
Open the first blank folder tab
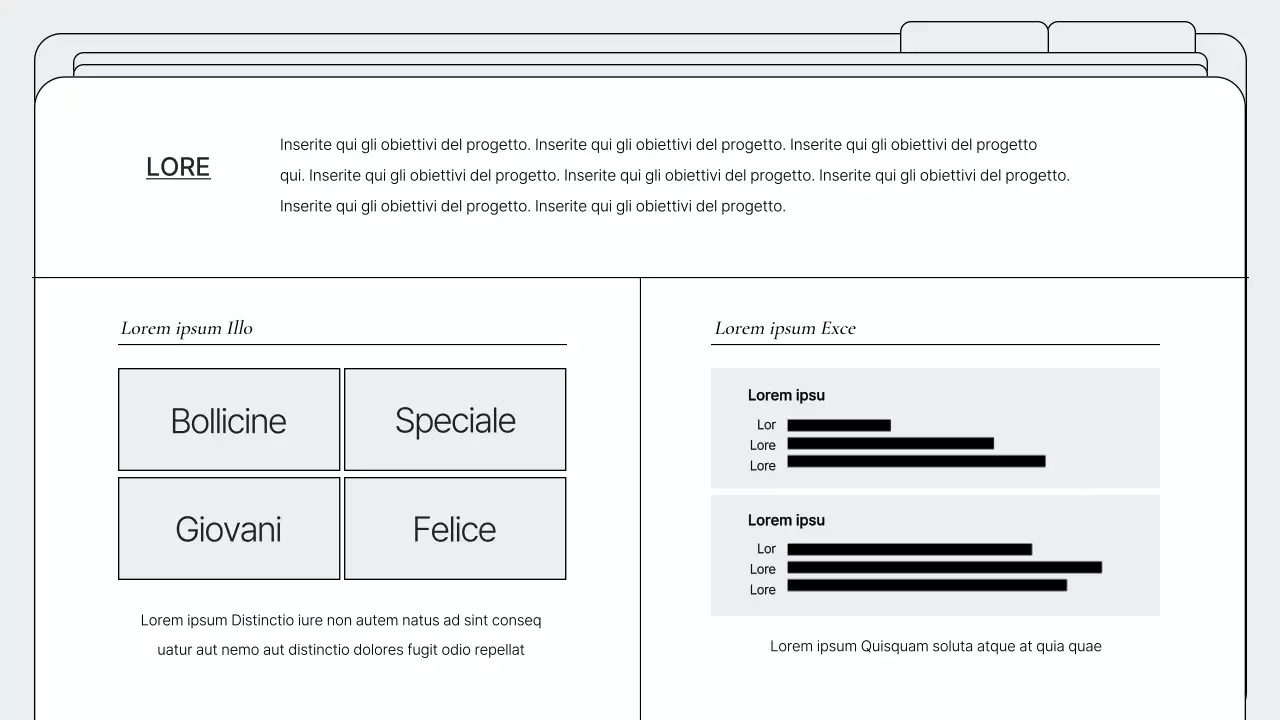pos(974,38)
